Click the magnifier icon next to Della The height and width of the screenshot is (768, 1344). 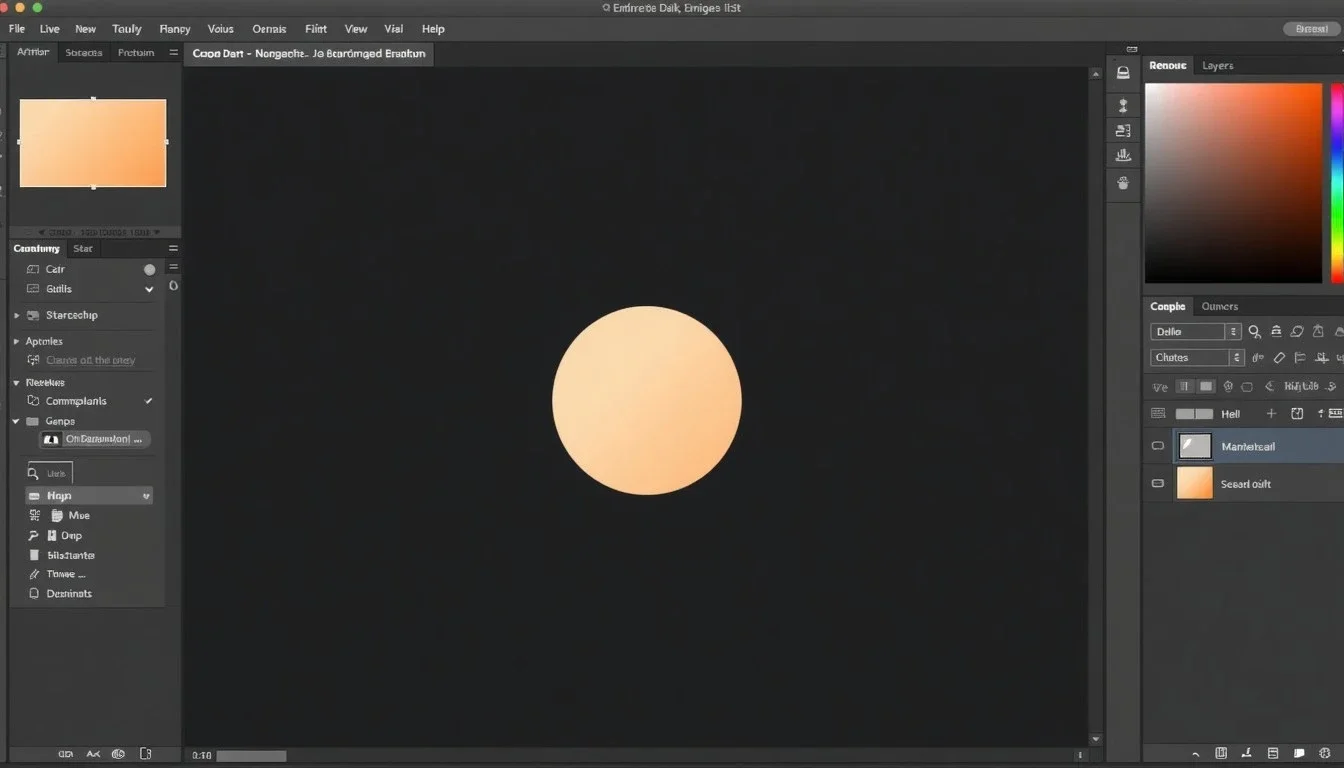point(1255,331)
